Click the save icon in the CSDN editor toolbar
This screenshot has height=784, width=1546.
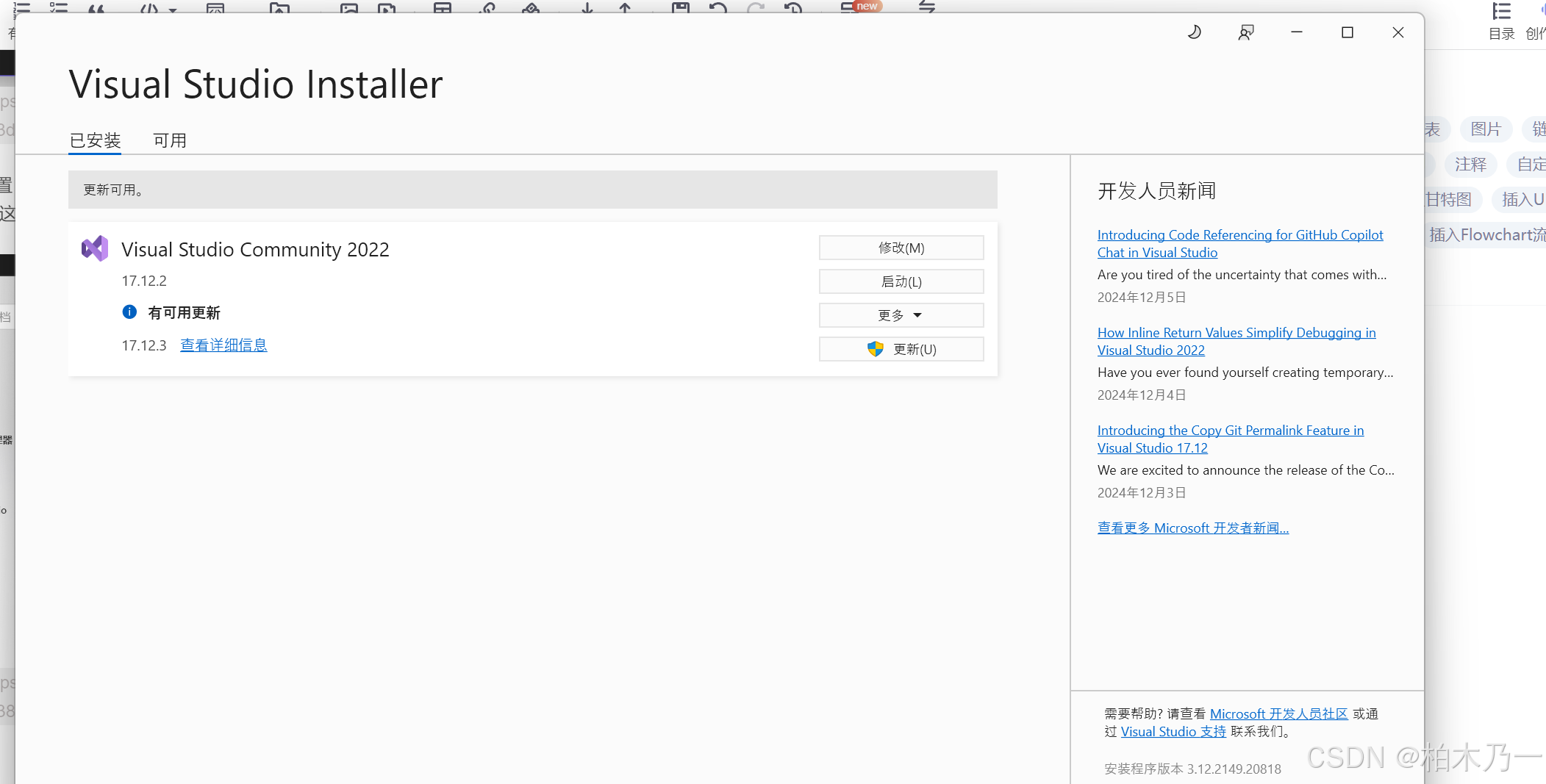point(681,7)
